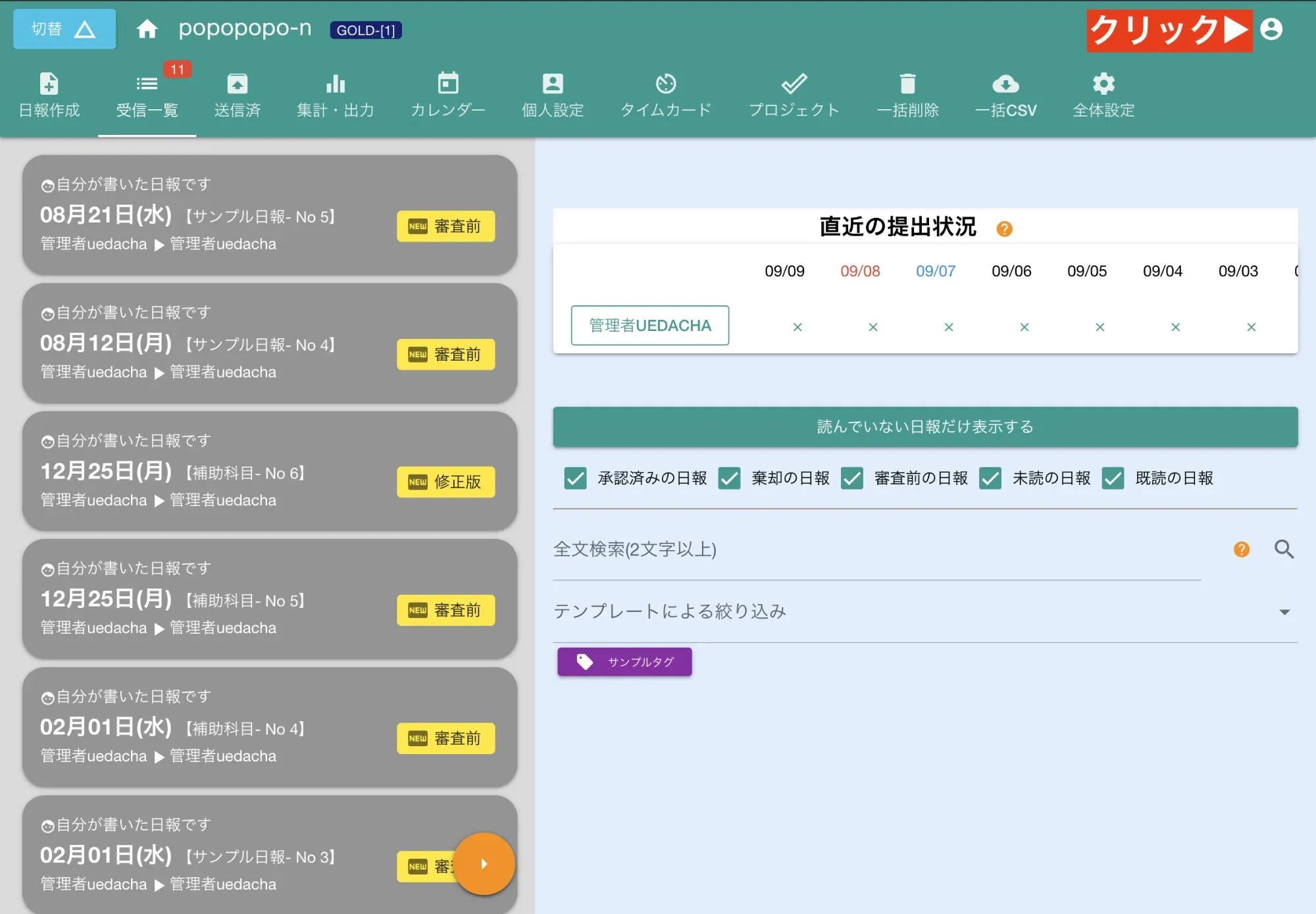Open the 切替 switch triangle button
The width and height of the screenshot is (1316, 914).
coord(64,29)
